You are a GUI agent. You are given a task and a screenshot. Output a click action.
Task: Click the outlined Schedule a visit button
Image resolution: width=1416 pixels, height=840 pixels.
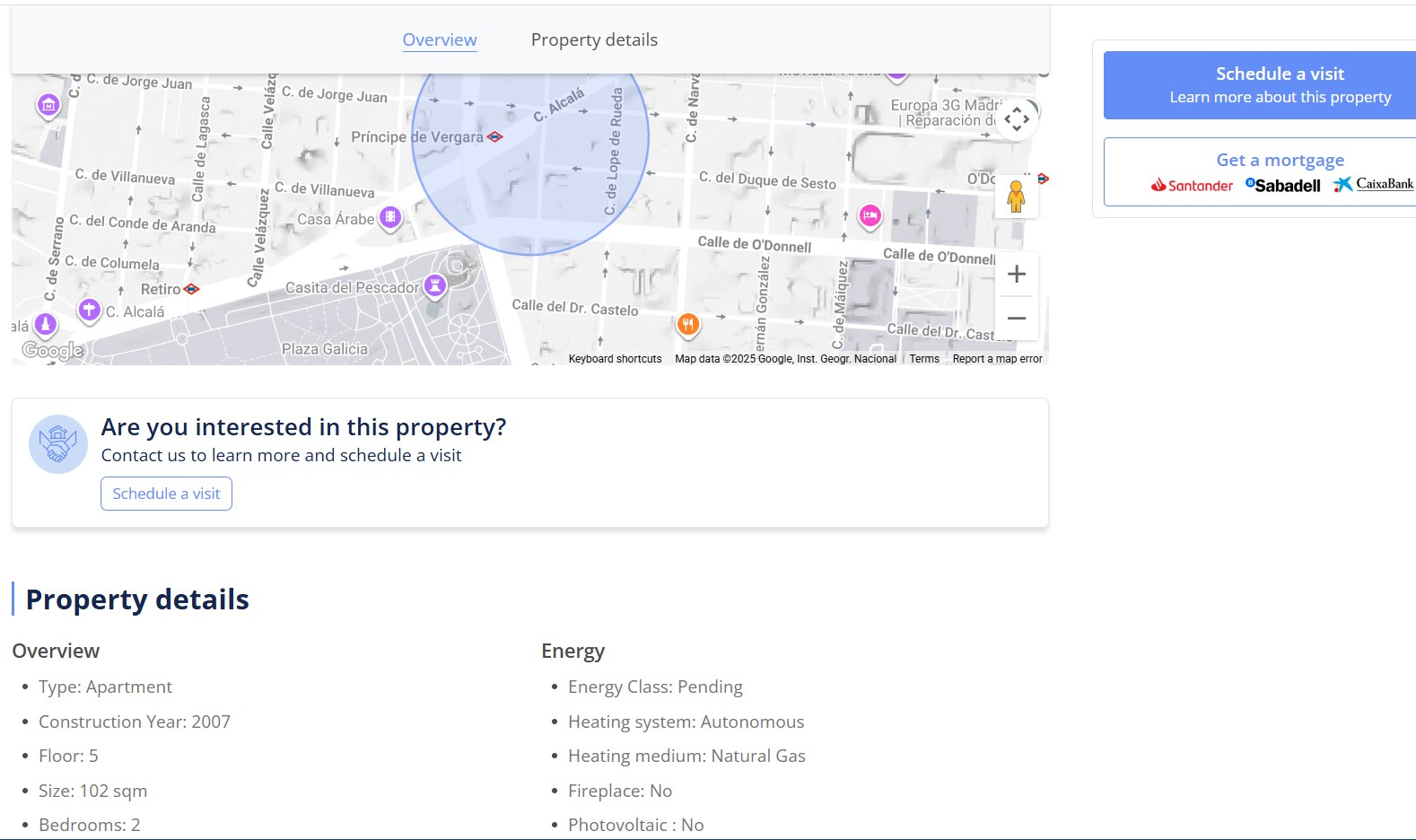[x=166, y=494]
